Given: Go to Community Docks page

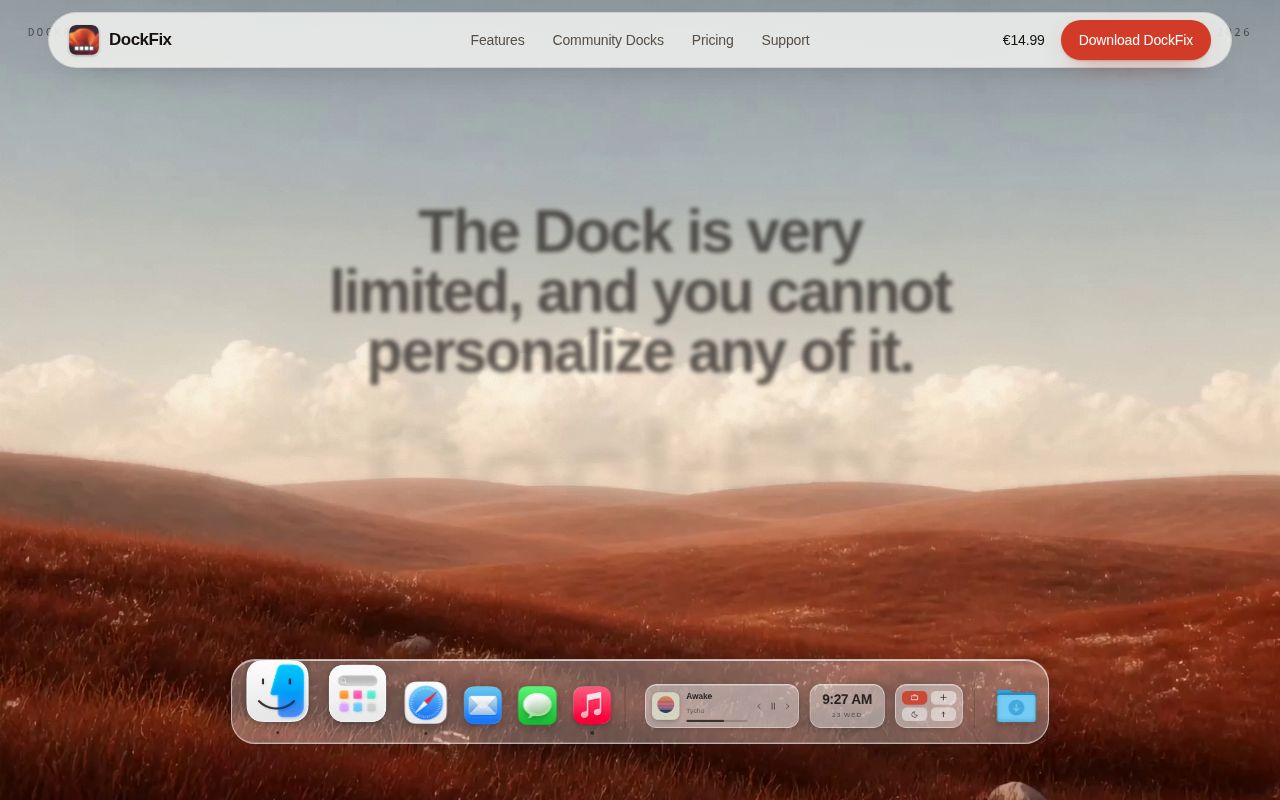Looking at the screenshot, I should pyautogui.click(x=608, y=40).
